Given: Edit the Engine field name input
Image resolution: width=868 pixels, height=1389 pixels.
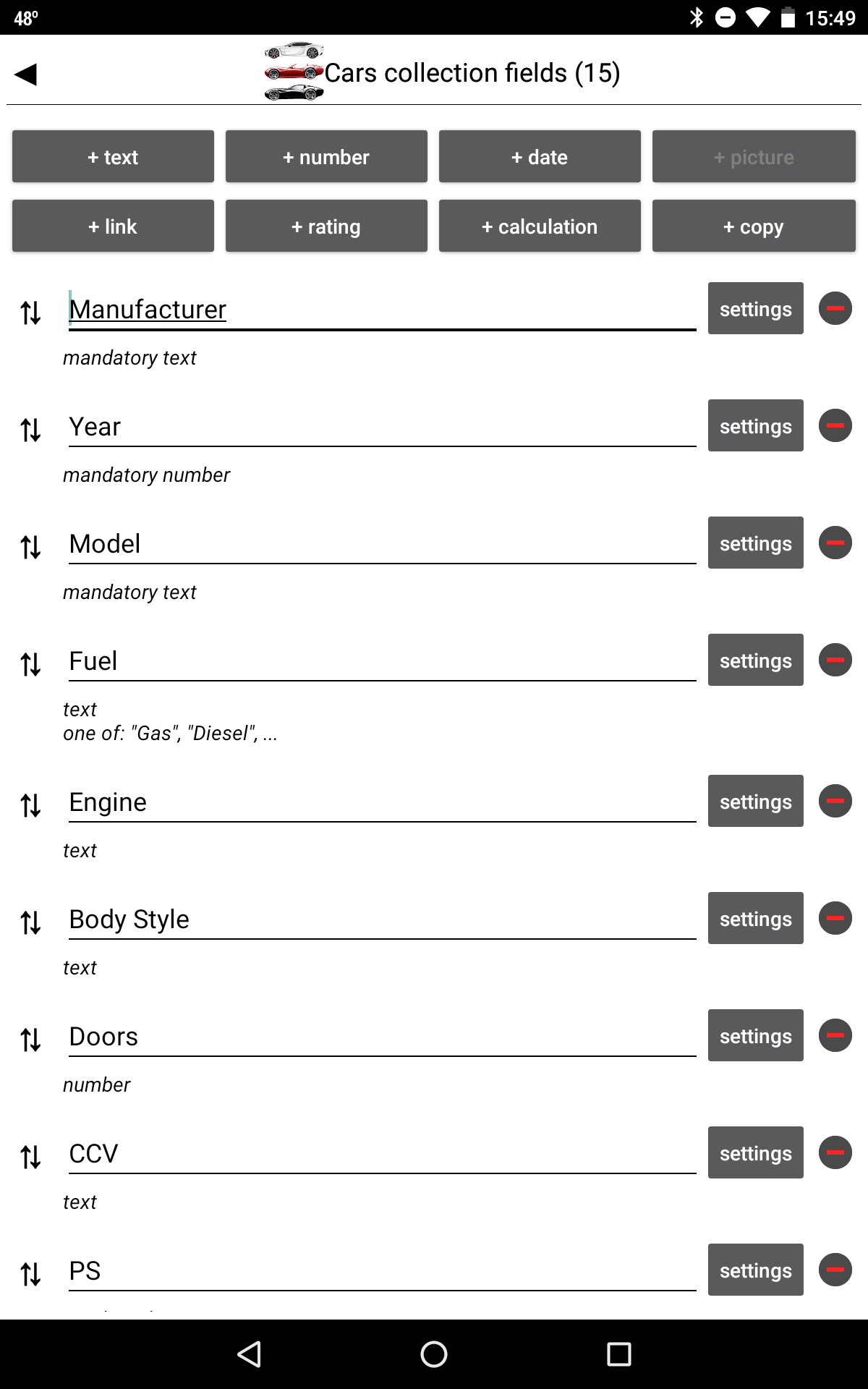Looking at the screenshot, I should pyautogui.click(x=382, y=802).
